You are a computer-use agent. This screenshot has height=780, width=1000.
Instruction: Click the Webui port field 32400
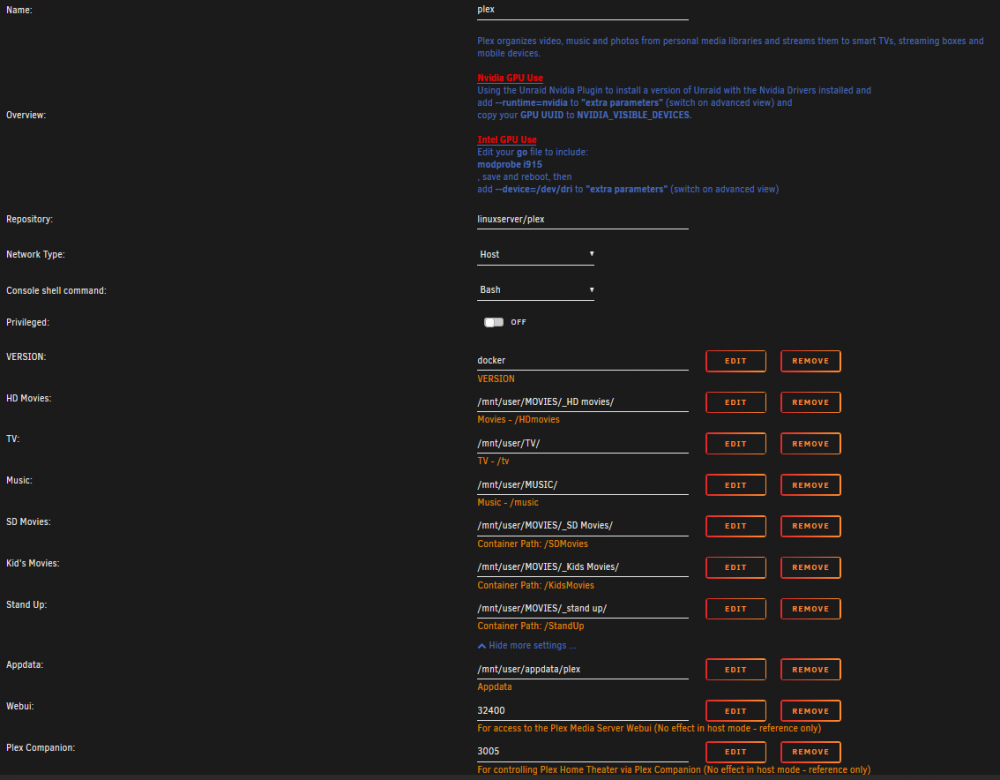click(582, 711)
